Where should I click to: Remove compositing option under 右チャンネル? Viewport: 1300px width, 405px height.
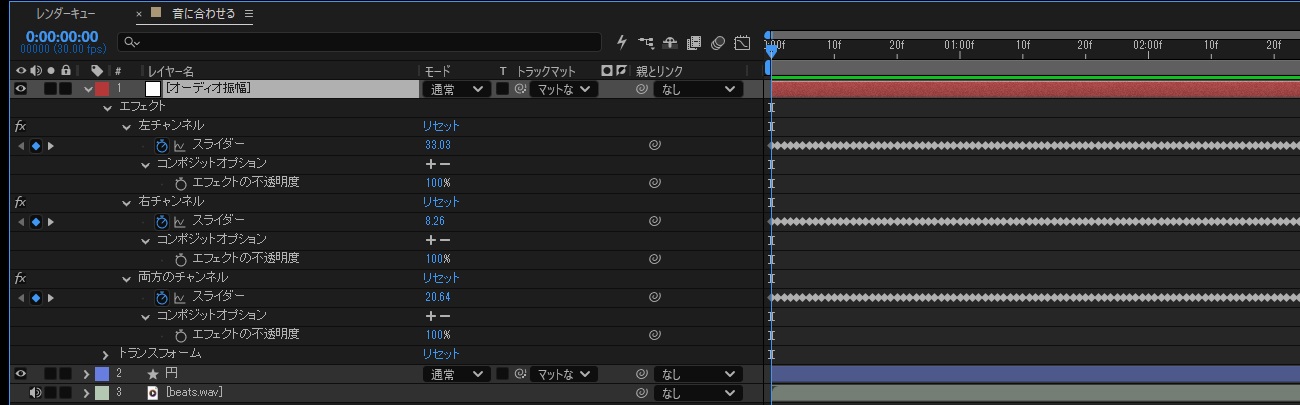coord(444,240)
